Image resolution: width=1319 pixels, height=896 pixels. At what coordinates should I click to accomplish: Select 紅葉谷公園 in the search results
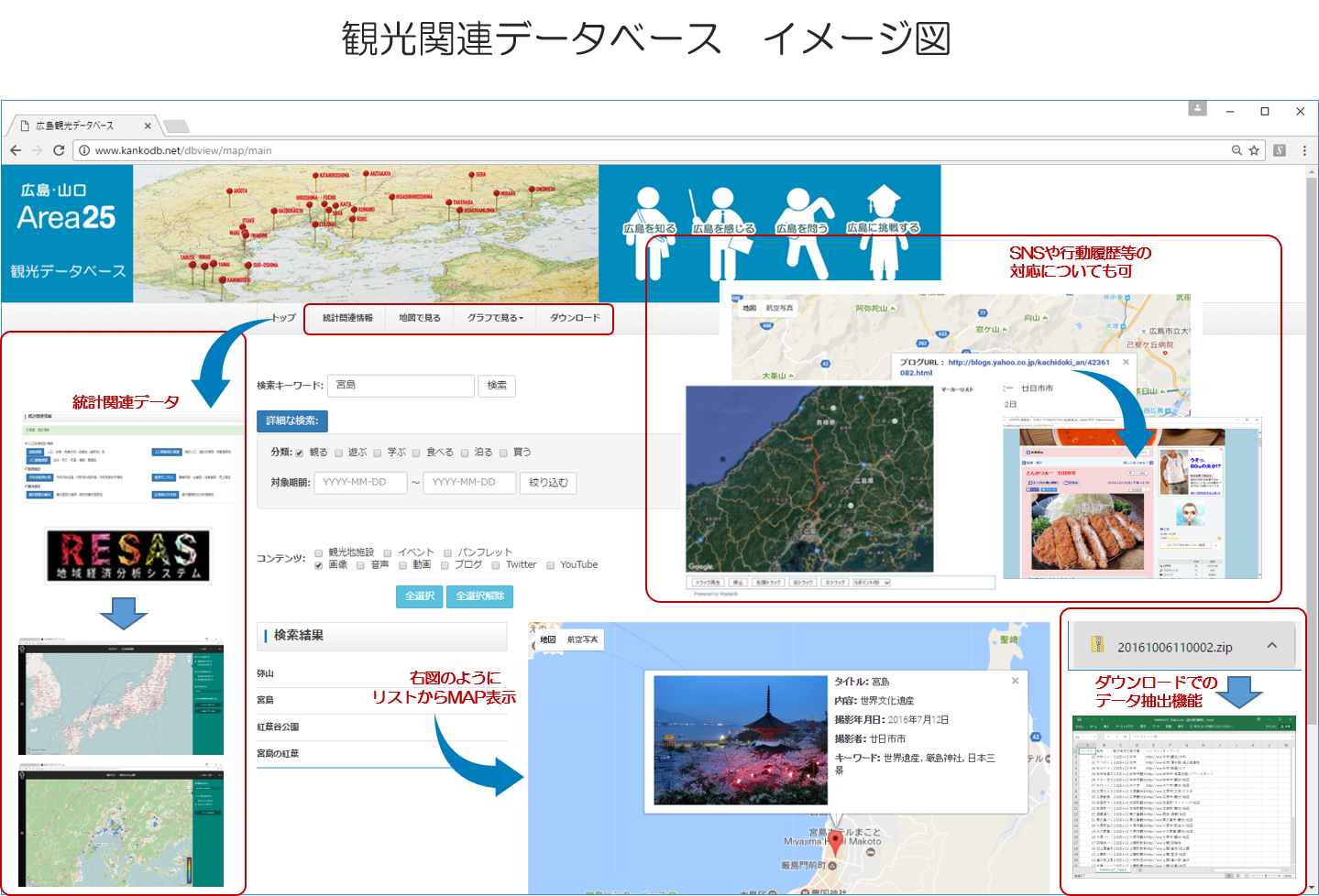point(278,727)
